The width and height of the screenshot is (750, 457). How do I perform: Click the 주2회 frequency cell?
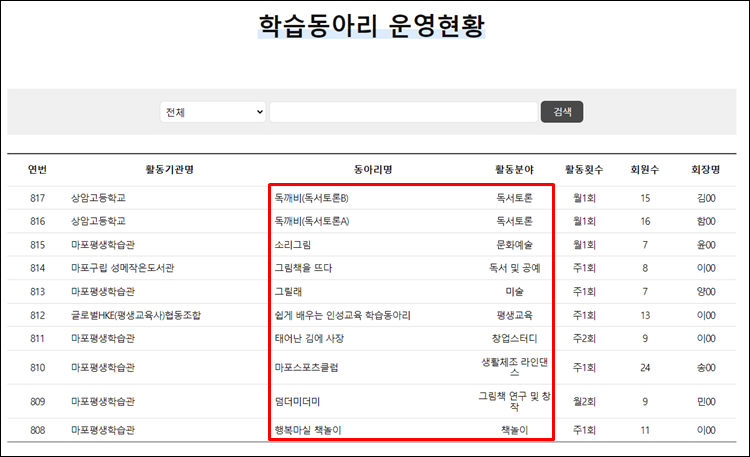[584, 338]
